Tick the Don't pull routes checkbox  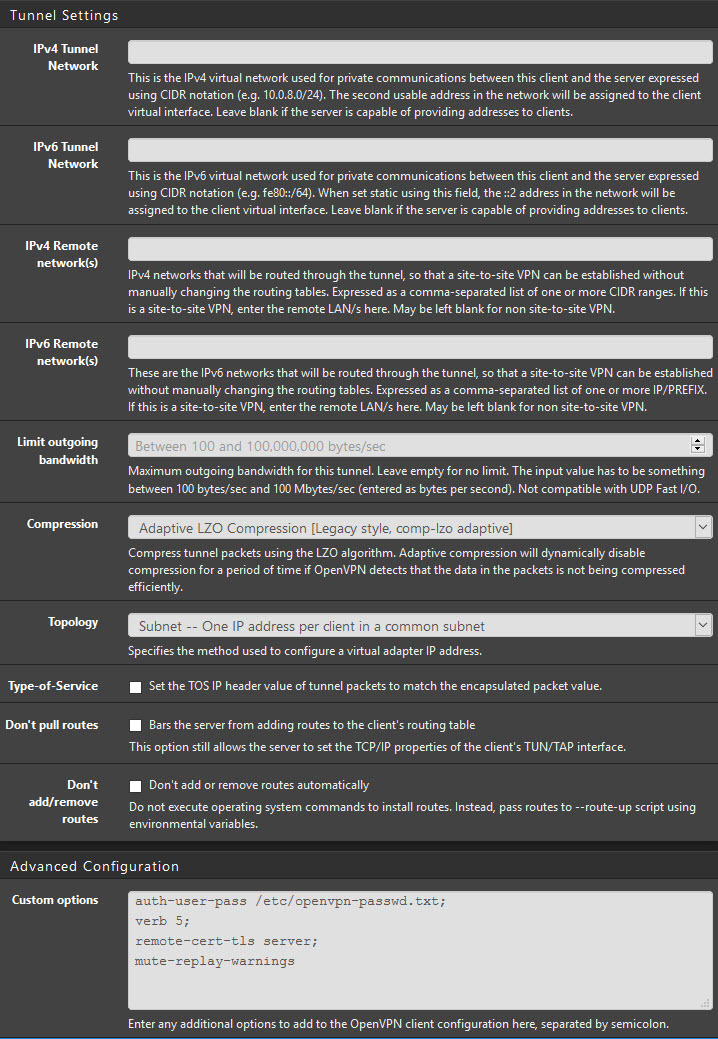point(136,726)
